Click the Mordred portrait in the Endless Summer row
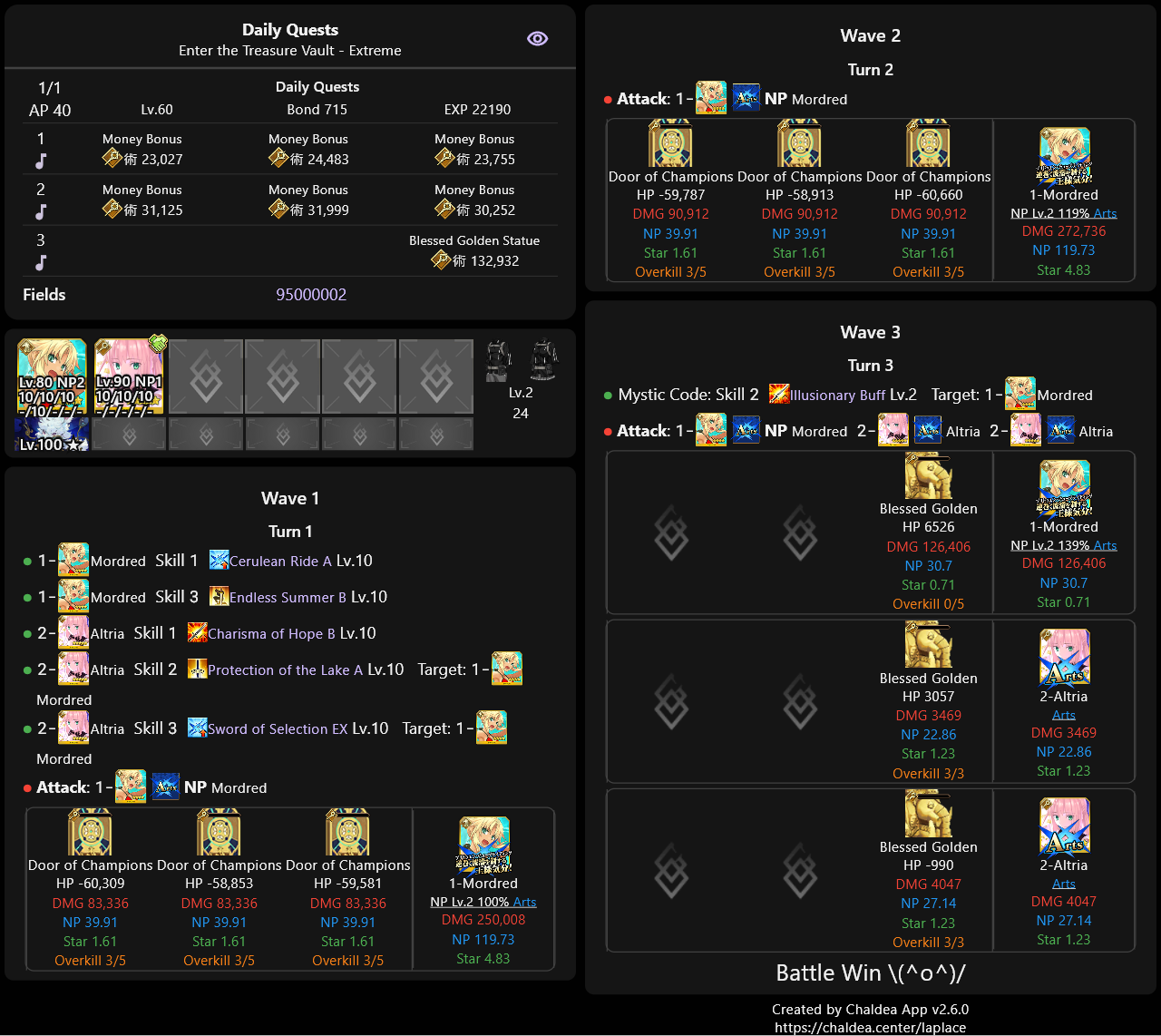The image size is (1161, 1036). [x=73, y=596]
